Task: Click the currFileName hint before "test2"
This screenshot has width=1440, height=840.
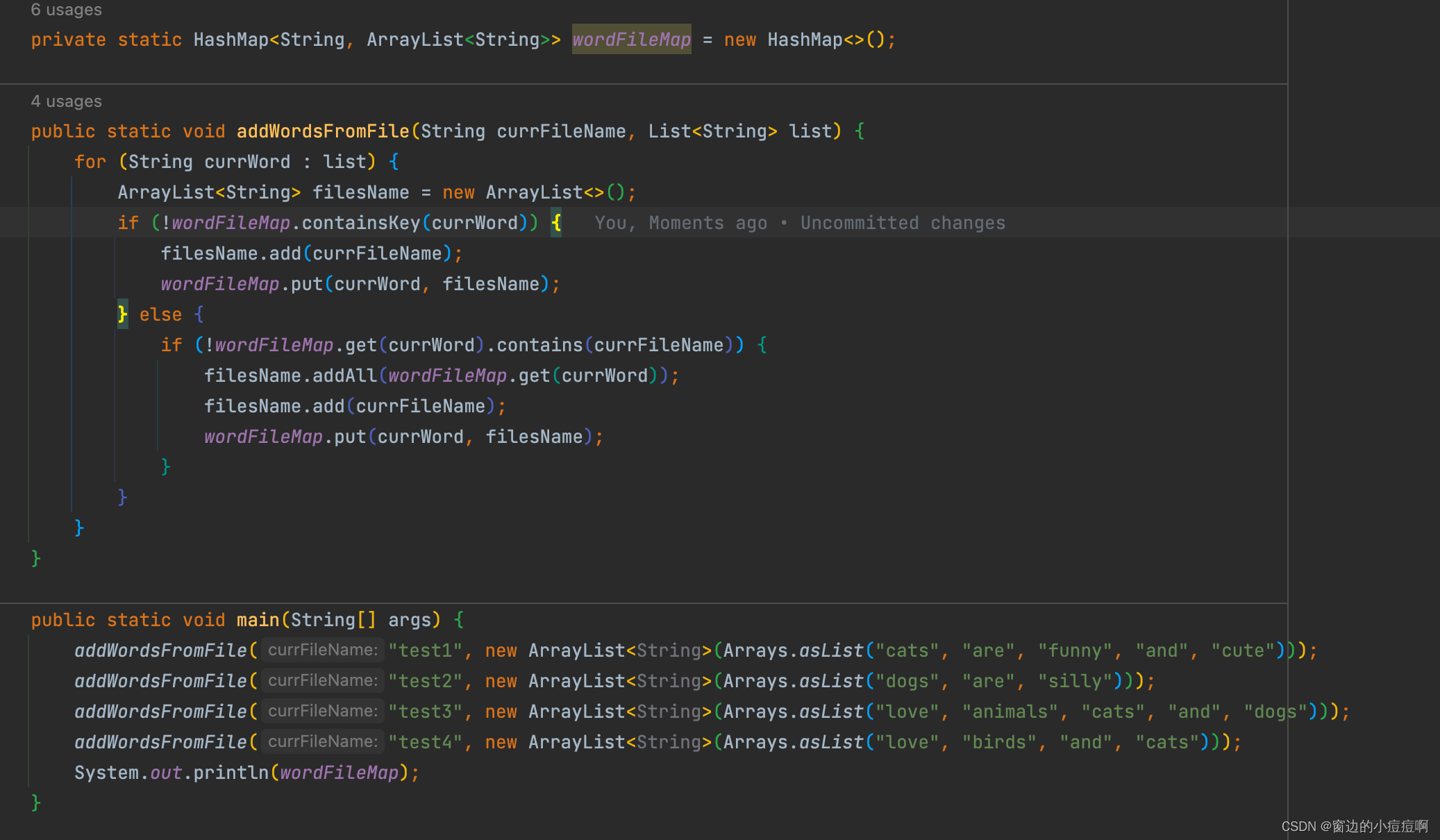Action: click(323, 681)
